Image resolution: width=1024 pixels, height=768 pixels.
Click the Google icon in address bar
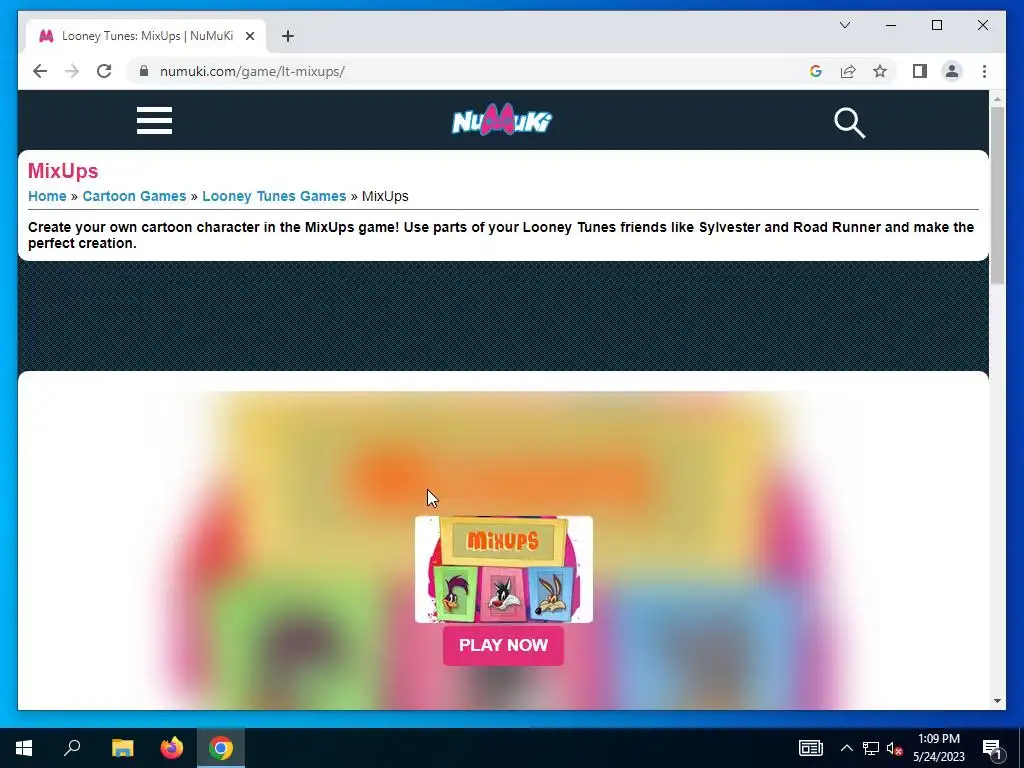pos(816,71)
